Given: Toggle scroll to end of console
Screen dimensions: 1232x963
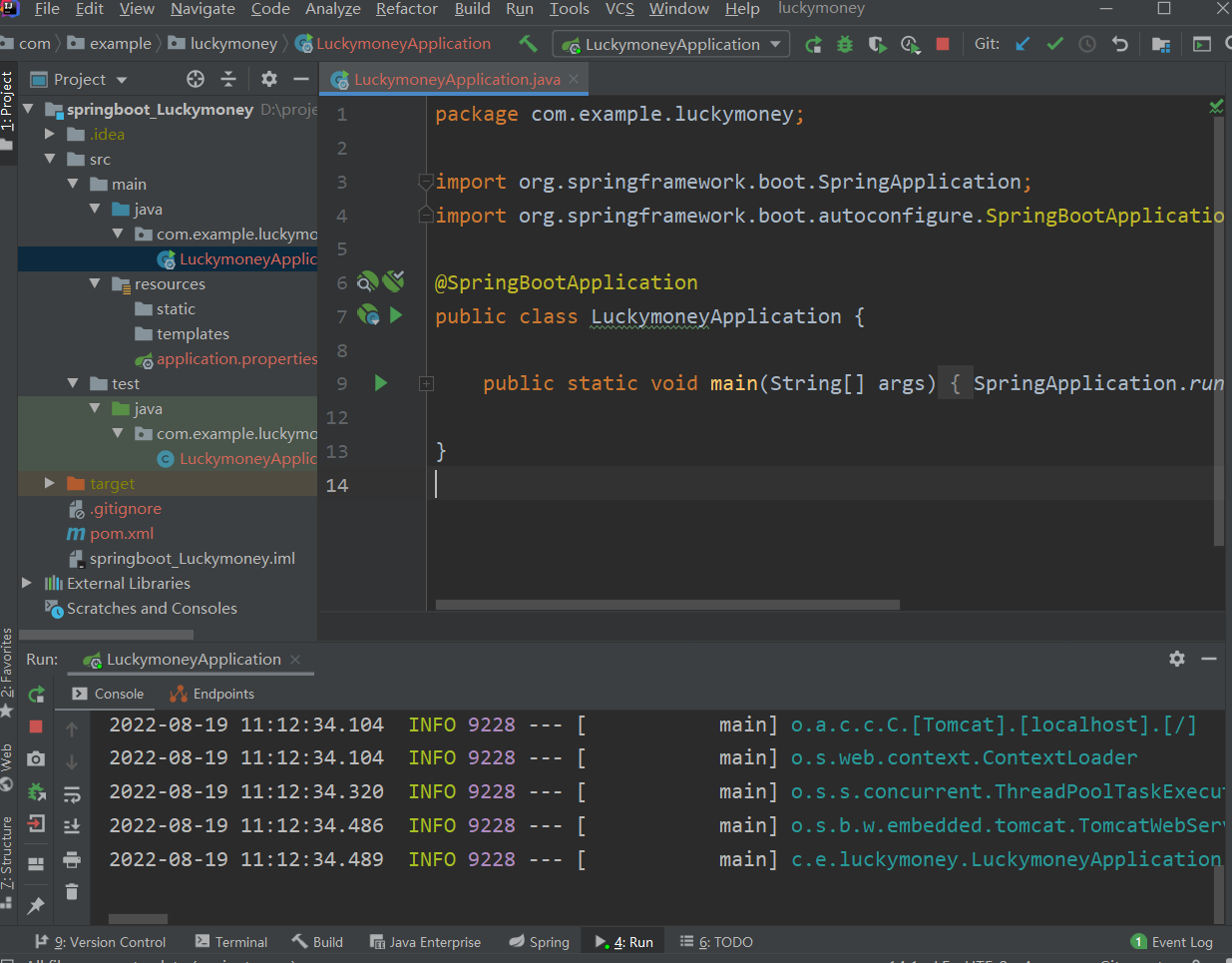Looking at the screenshot, I should pyautogui.click(x=72, y=825).
